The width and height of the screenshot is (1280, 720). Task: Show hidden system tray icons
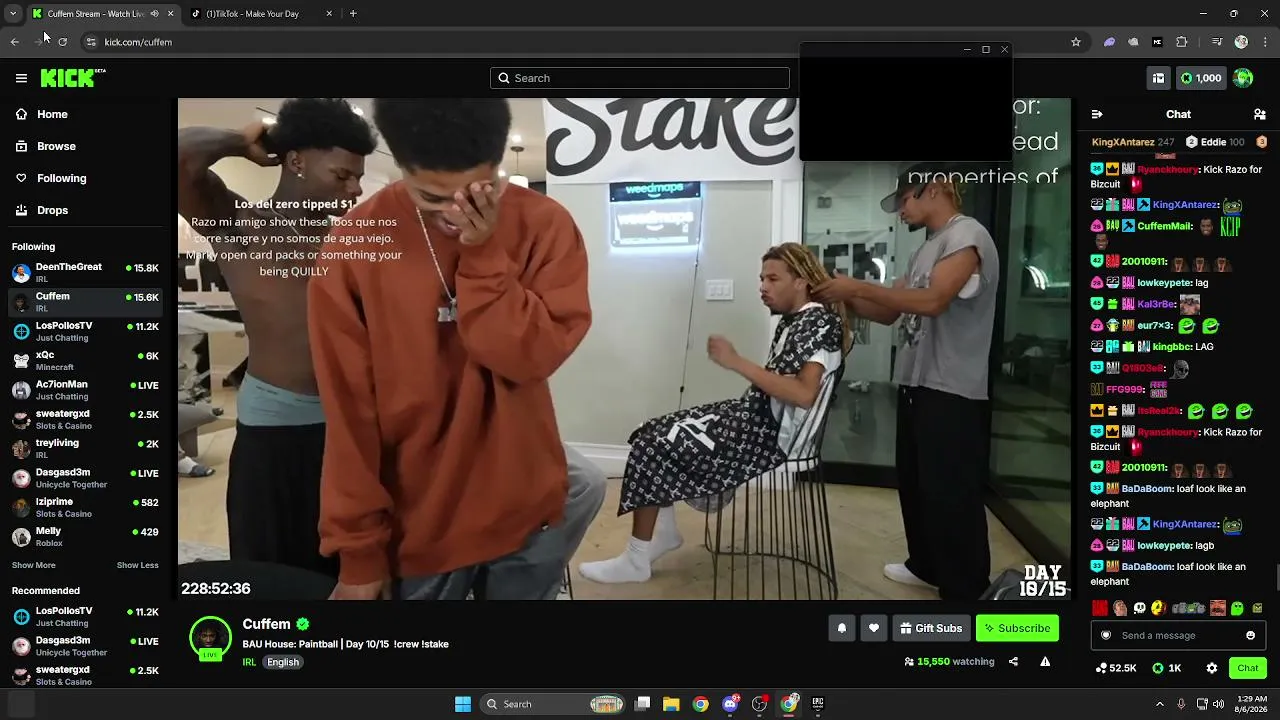[x=1160, y=704]
